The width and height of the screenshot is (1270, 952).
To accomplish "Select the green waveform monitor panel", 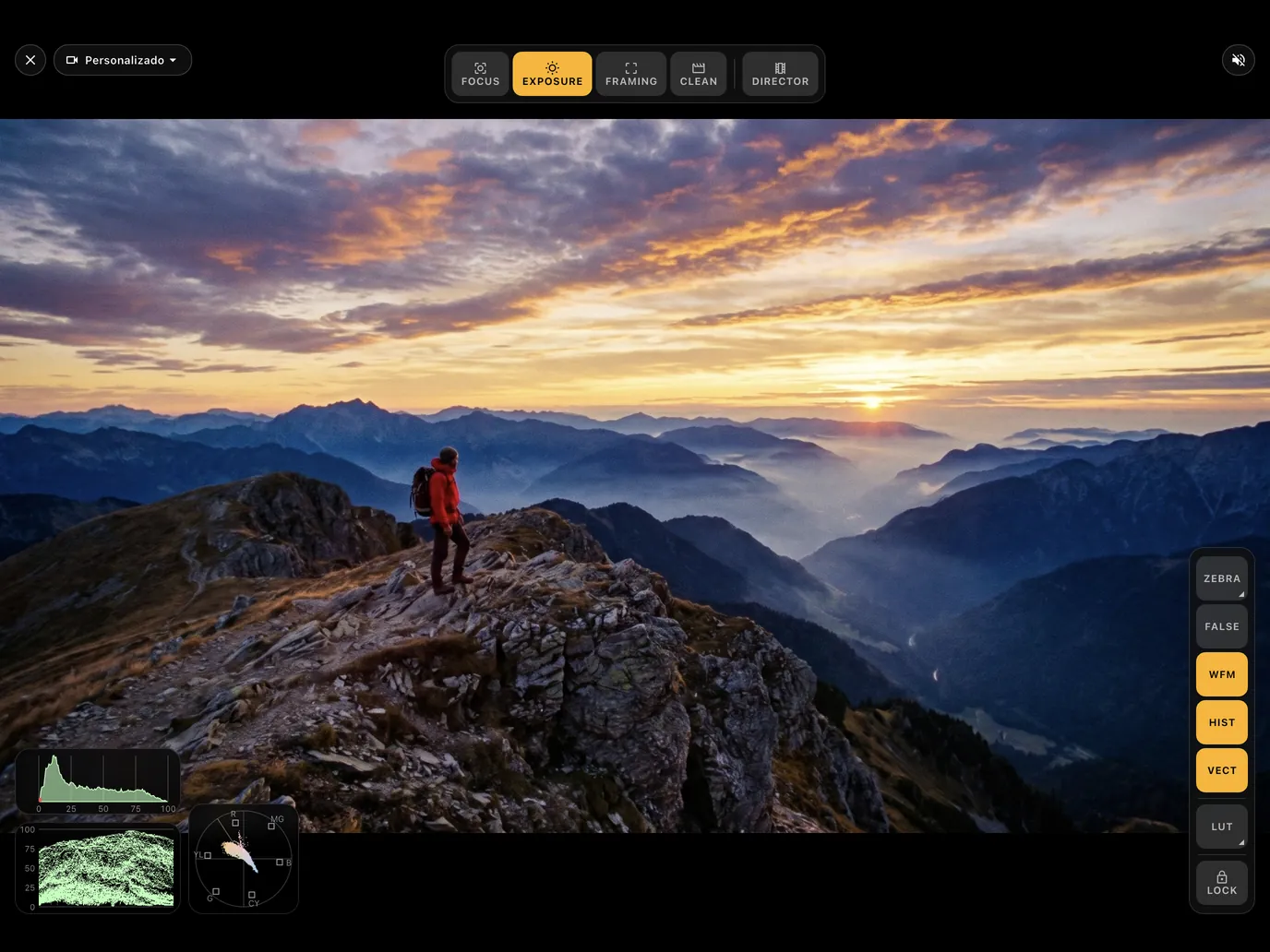I will tap(98, 868).
